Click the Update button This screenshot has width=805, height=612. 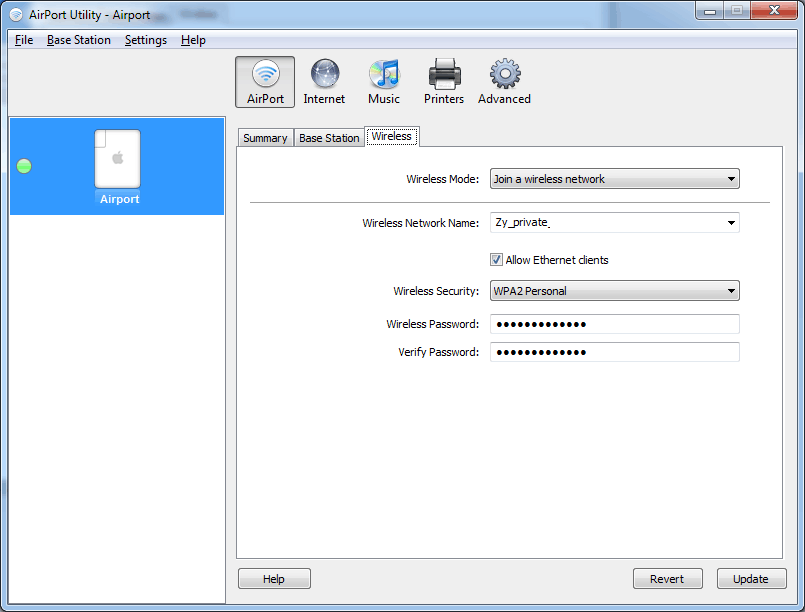751,579
